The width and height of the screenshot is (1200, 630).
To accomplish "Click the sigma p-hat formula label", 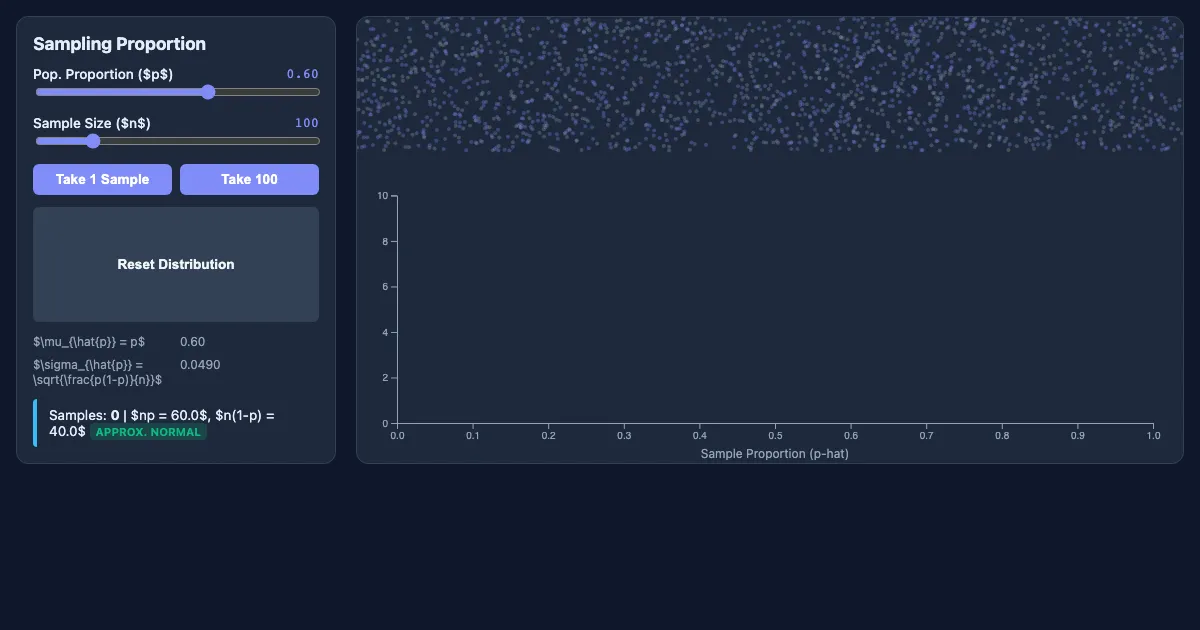I will point(98,372).
